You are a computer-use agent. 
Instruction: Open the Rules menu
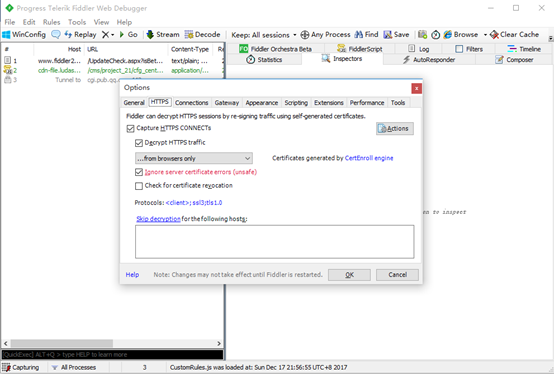point(52,22)
